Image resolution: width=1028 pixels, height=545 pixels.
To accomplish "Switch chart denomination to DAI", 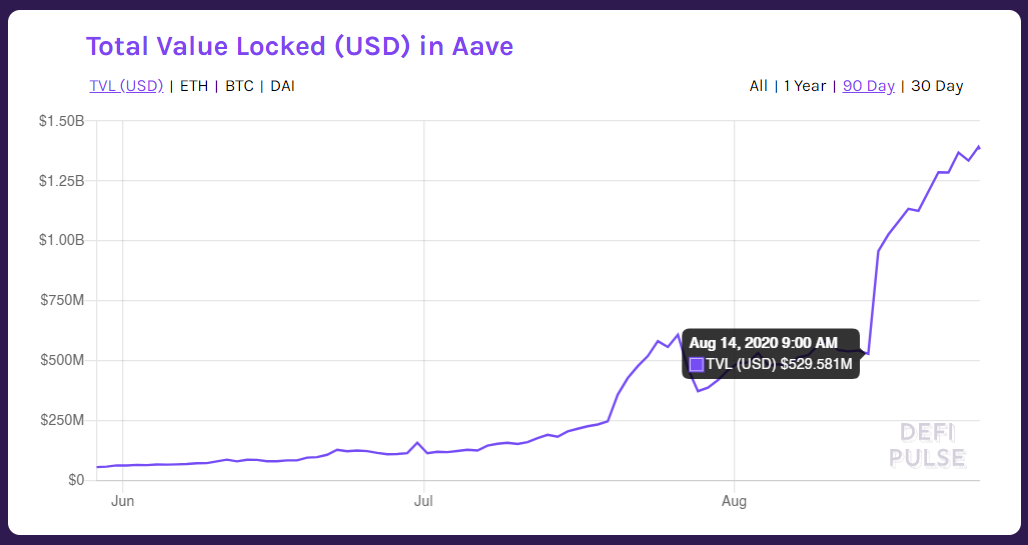I will 282,86.
